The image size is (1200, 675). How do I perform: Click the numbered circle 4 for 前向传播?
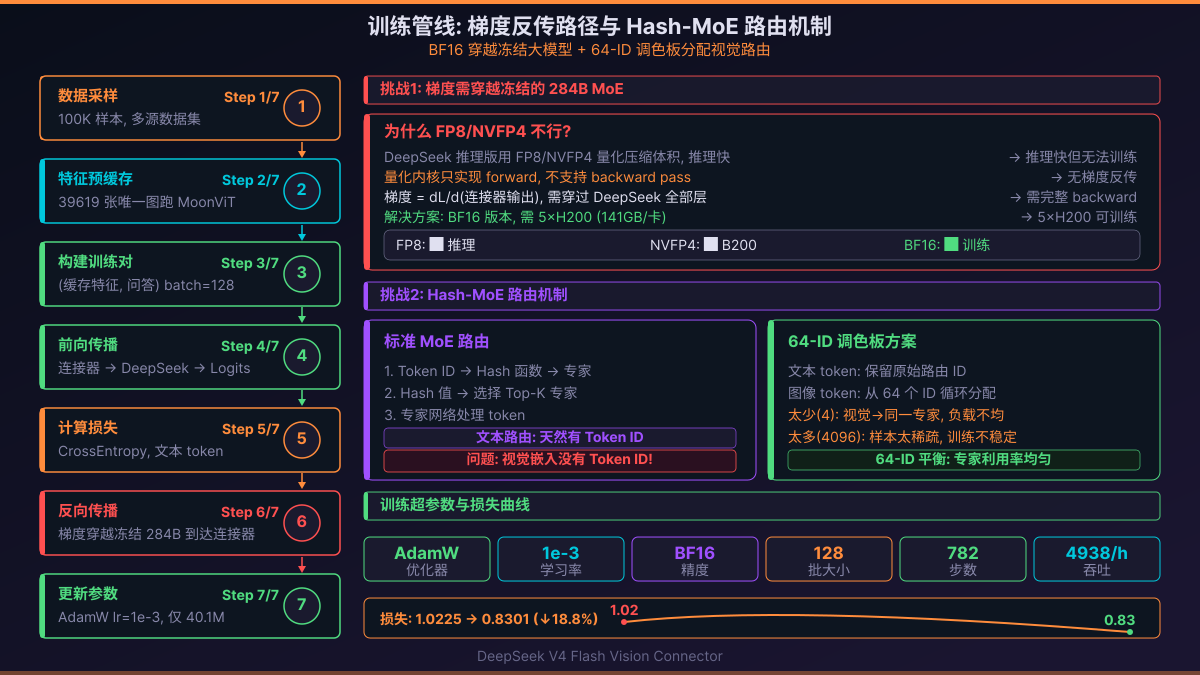(x=302, y=356)
